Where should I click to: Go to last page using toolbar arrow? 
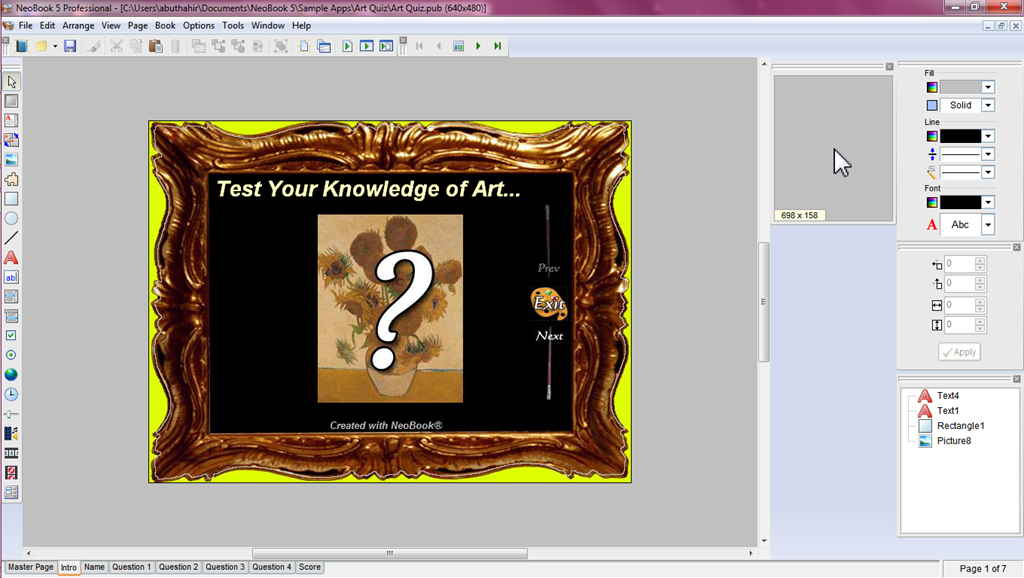point(497,46)
